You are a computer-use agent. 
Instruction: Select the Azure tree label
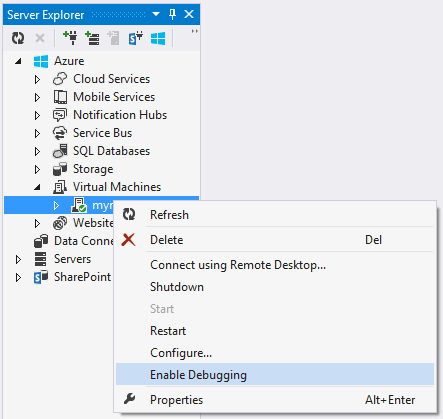click(69, 61)
